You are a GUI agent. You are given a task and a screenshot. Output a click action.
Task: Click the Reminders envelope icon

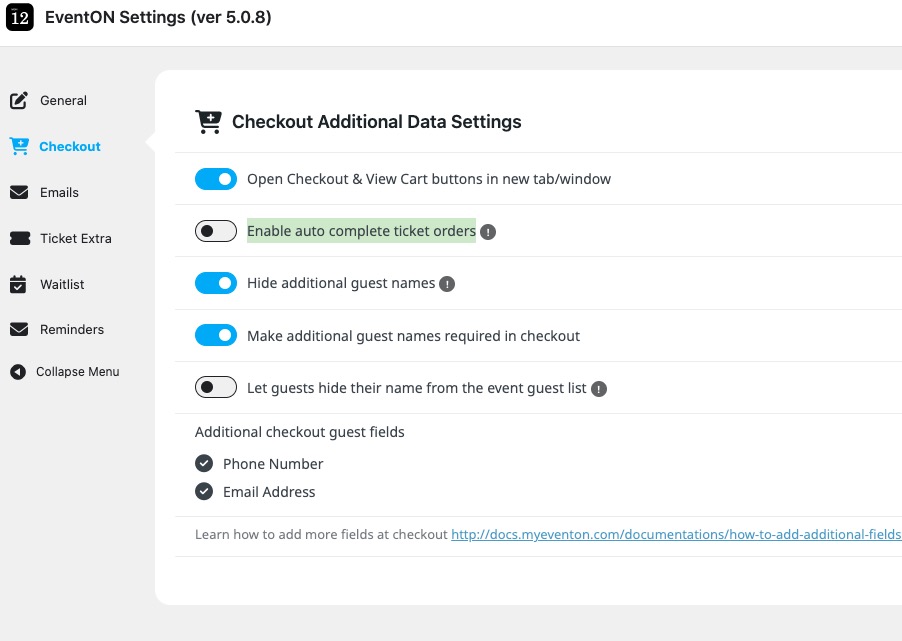pos(19,330)
